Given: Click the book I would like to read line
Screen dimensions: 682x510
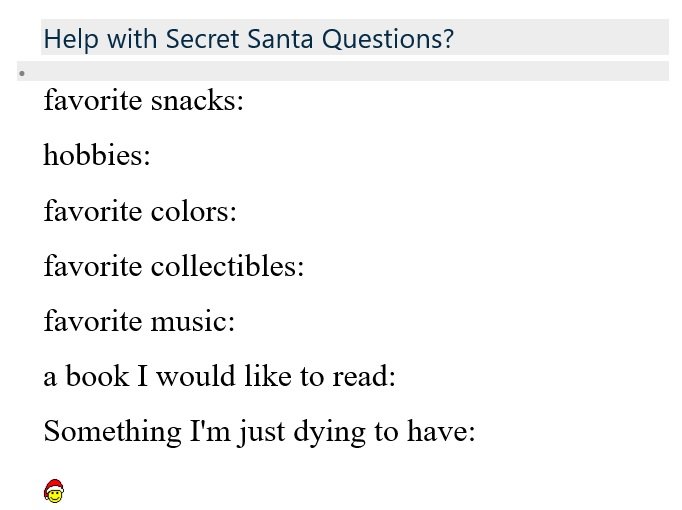Looking at the screenshot, I should (x=220, y=376).
